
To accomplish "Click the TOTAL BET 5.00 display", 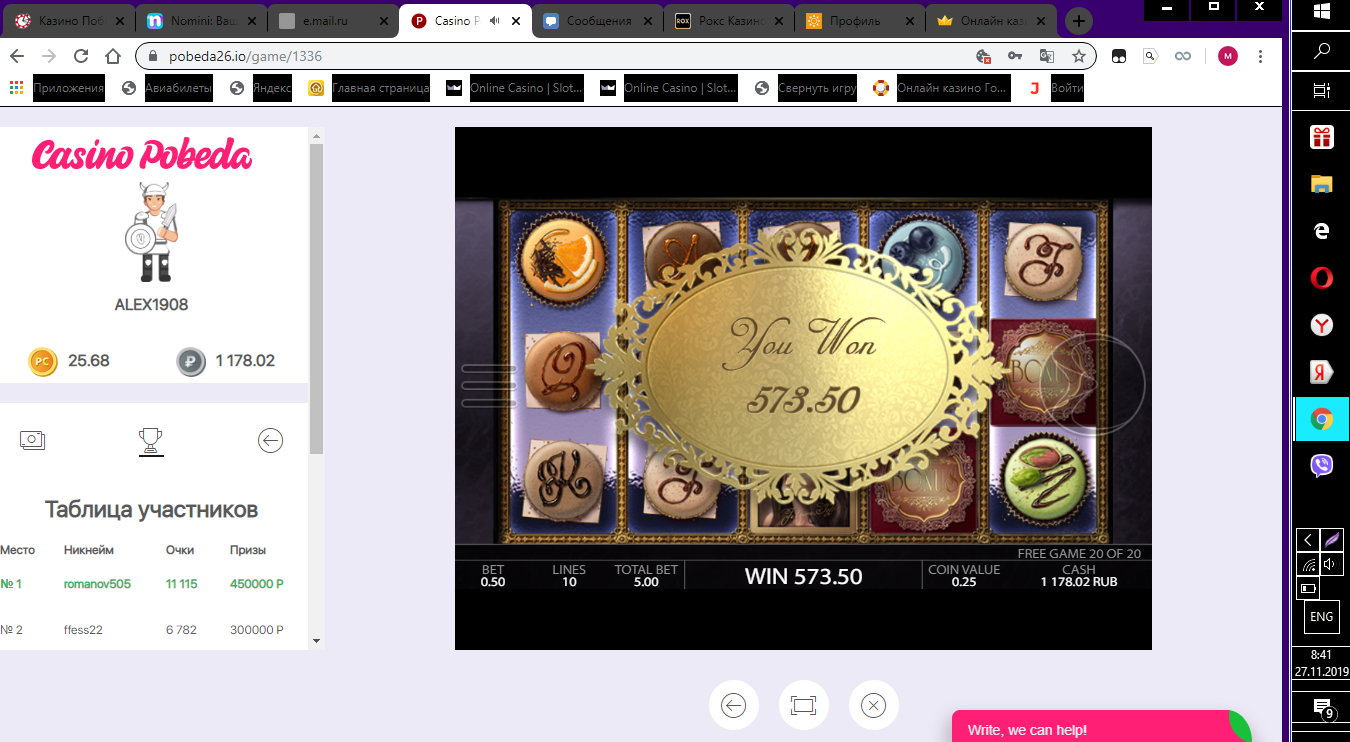I will (x=646, y=575).
